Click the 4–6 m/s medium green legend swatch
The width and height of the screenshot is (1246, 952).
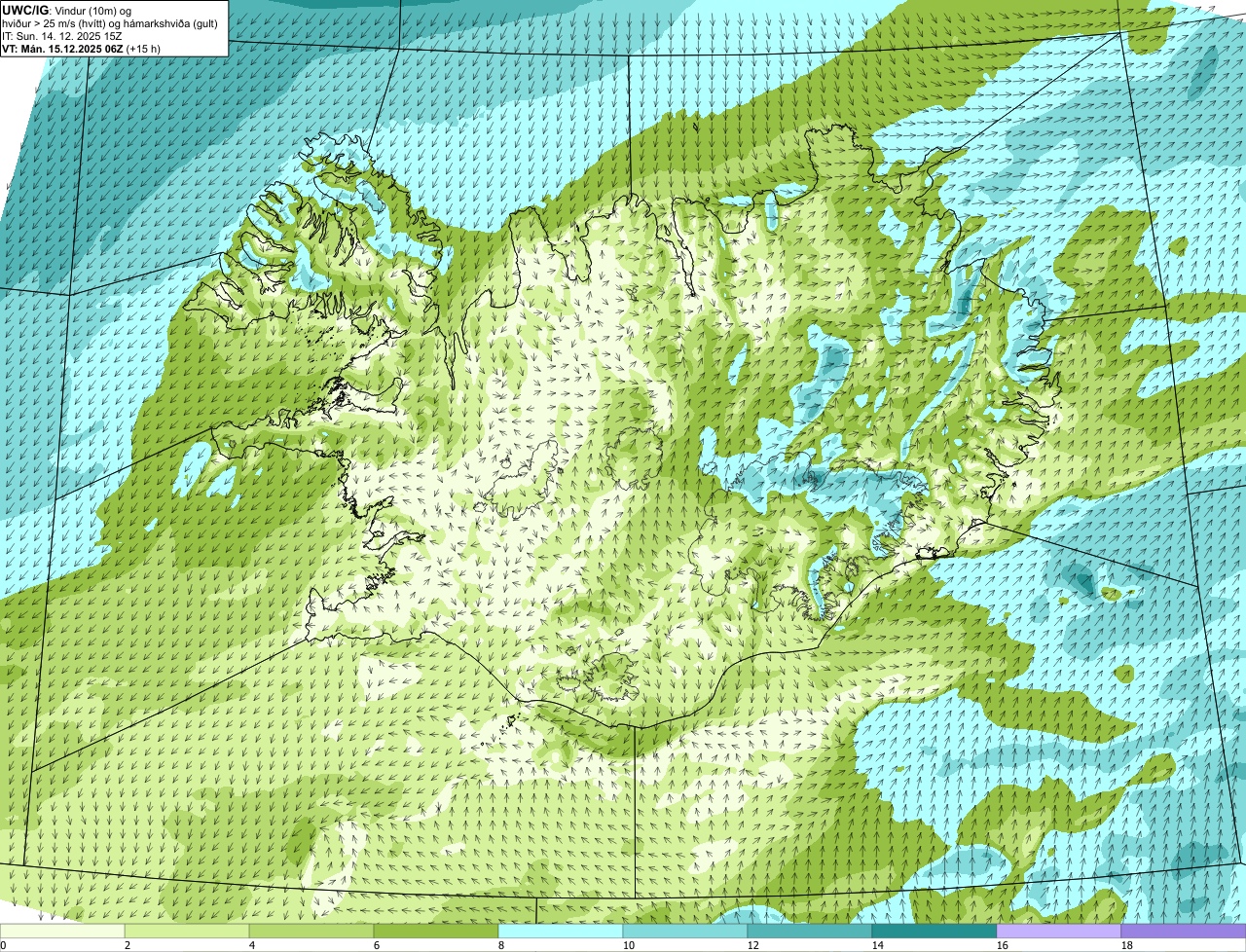(x=311, y=931)
